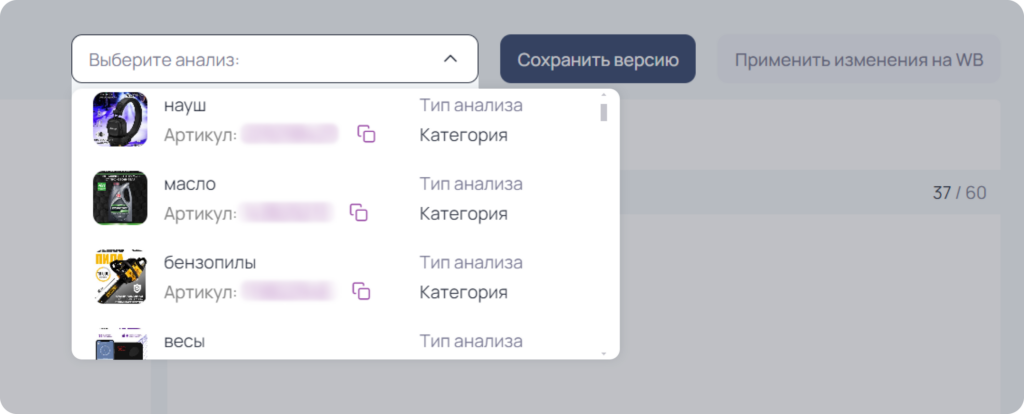
Task: Click Сохранить версию button
Action: 598,59
